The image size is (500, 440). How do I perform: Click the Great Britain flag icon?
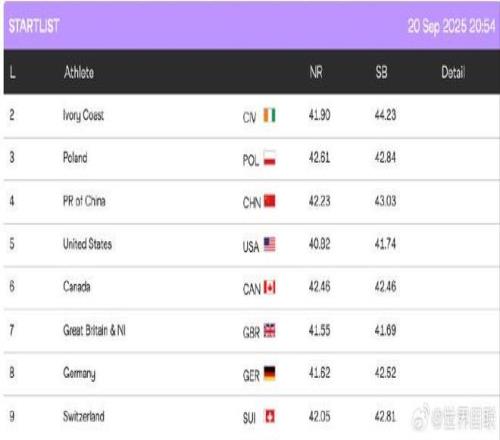pyautogui.click(x=270, y=330)
